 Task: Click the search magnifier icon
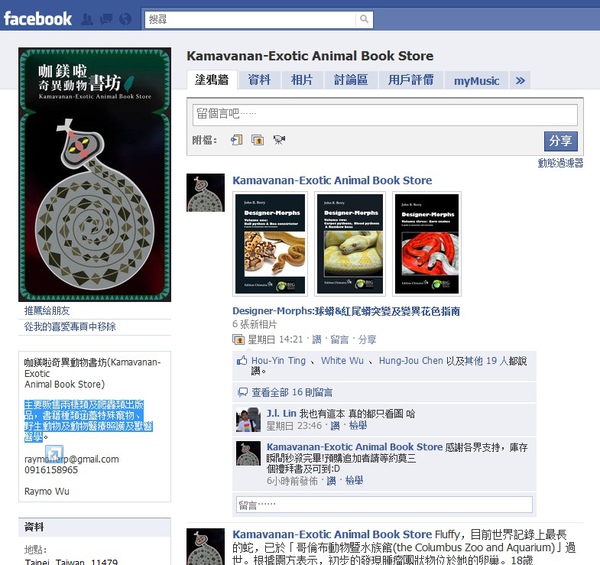coord(364,19)
